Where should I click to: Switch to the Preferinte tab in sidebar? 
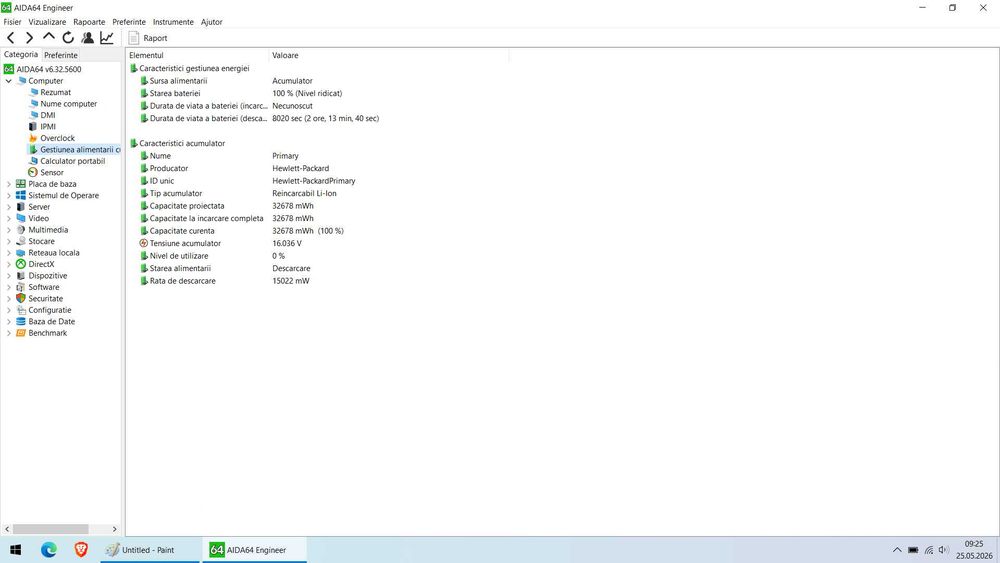tap(61, 55)
